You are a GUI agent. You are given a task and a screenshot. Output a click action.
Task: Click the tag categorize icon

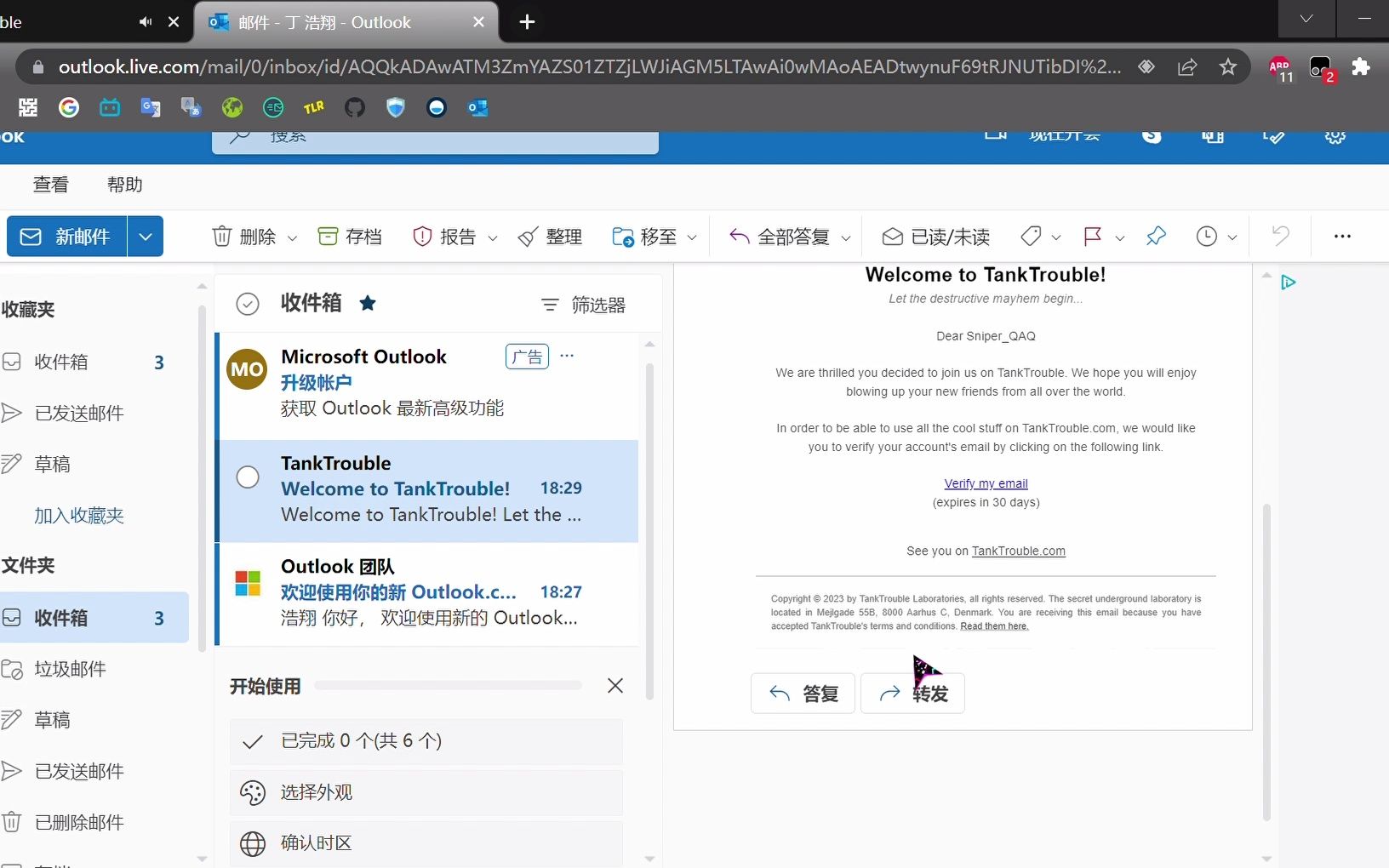(x=1031, y=236)
